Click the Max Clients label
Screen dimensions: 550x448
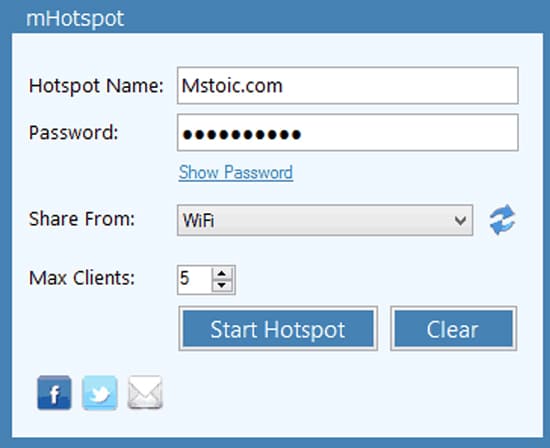tap(82, 278)
